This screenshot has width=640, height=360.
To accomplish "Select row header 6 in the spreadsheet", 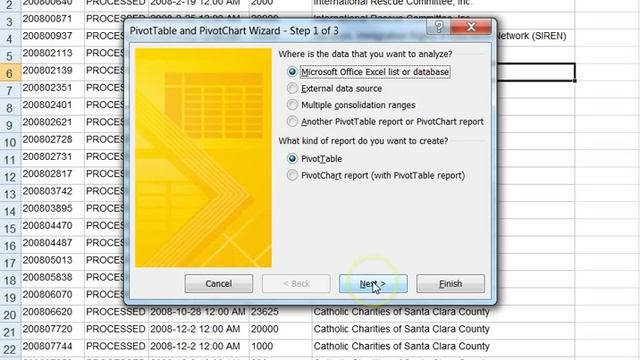I will (10, 73).
